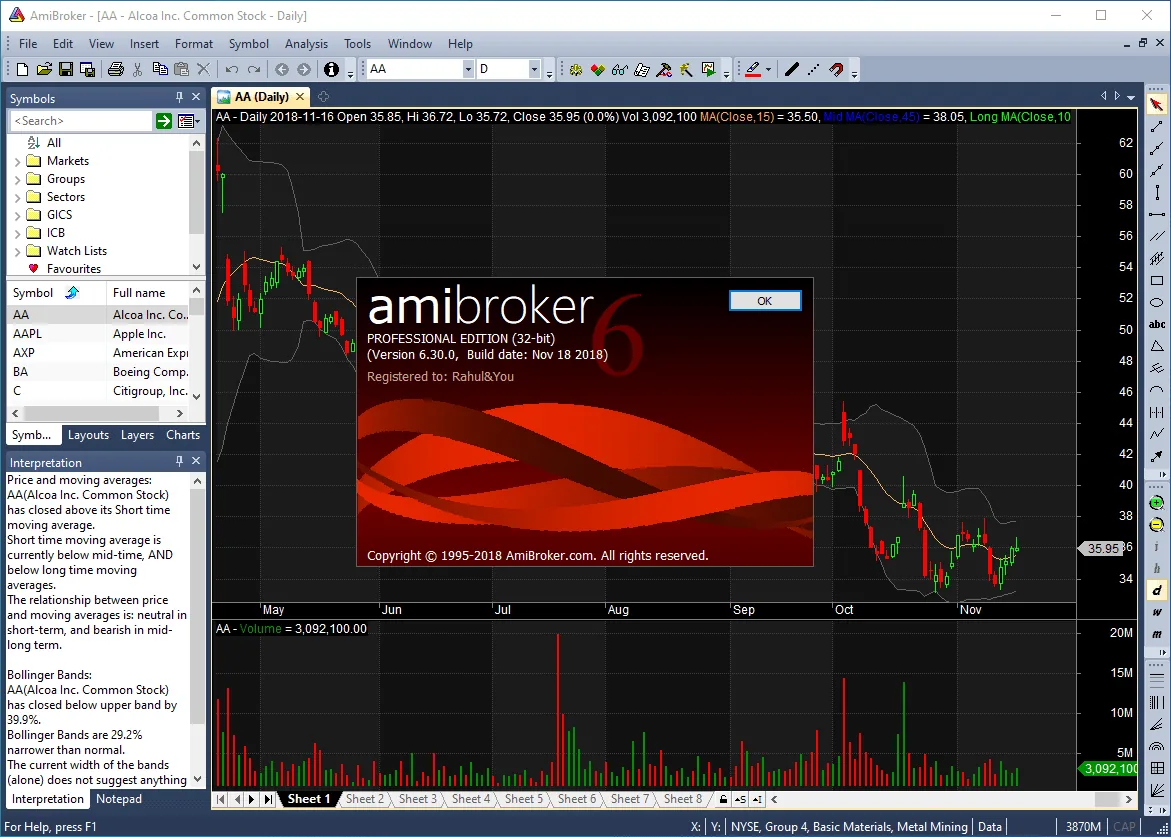The image size is (1171, 837).
Task: Click the black thick line style icon
Action: click(792, 69)
